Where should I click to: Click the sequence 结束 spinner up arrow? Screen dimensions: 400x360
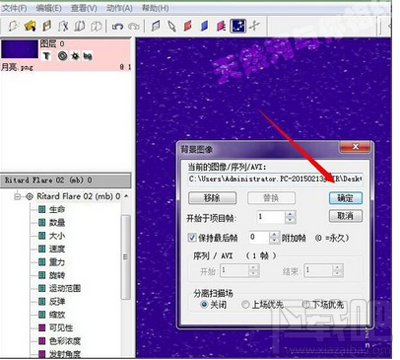pyautogui.click(x=338, y=267)
